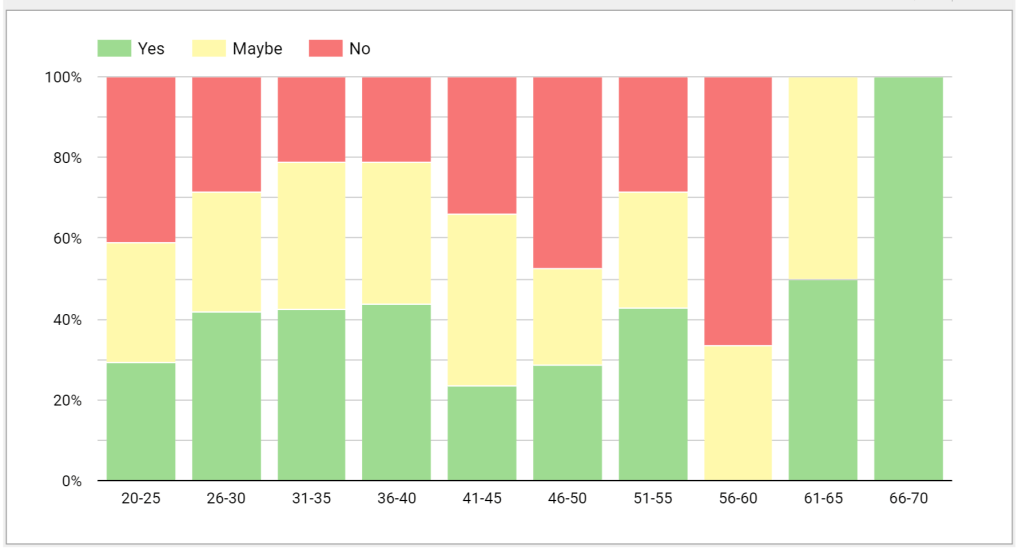Screen dimensions: 1022x552
Task: Click the green Yes legend swatch
Action: coord(114,48)
